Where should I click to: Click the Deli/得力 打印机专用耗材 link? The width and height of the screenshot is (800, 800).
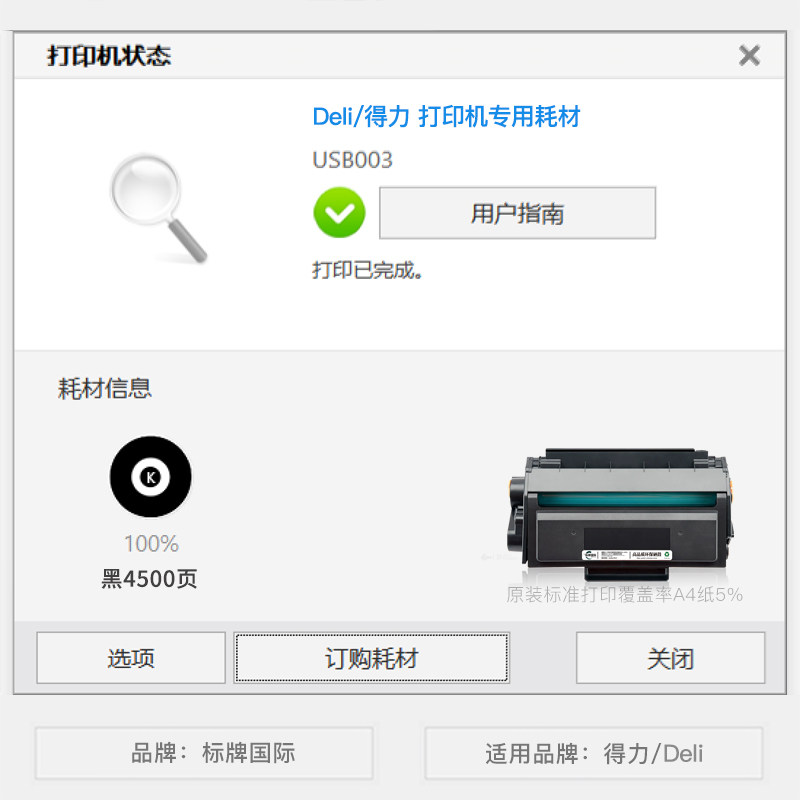(446, 117)
